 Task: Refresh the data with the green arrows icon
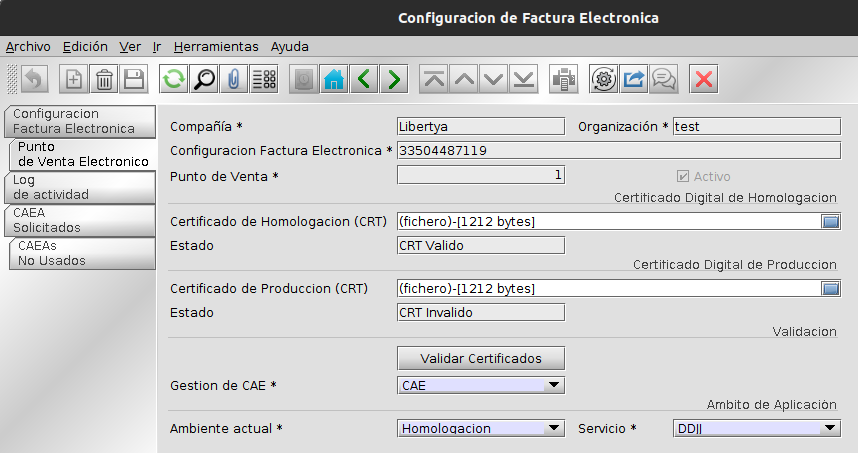tap(174, 79)
